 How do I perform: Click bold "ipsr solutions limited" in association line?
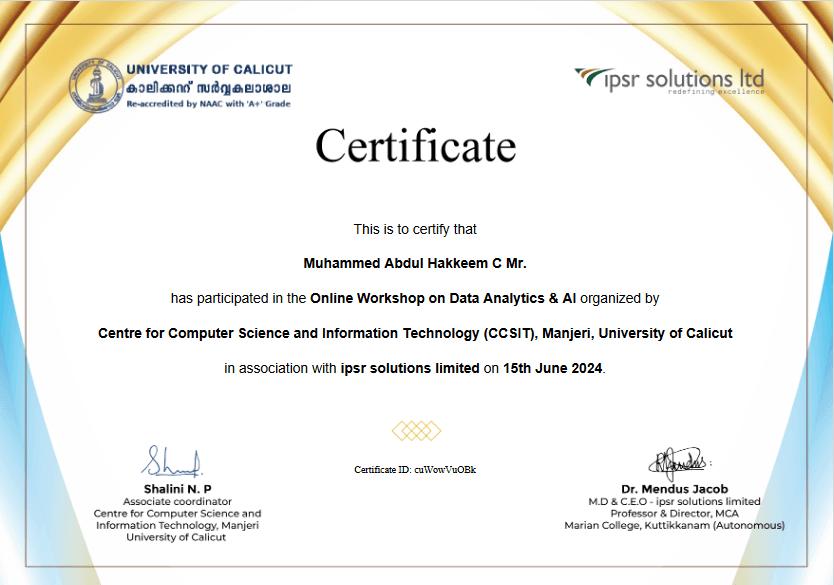410,368
